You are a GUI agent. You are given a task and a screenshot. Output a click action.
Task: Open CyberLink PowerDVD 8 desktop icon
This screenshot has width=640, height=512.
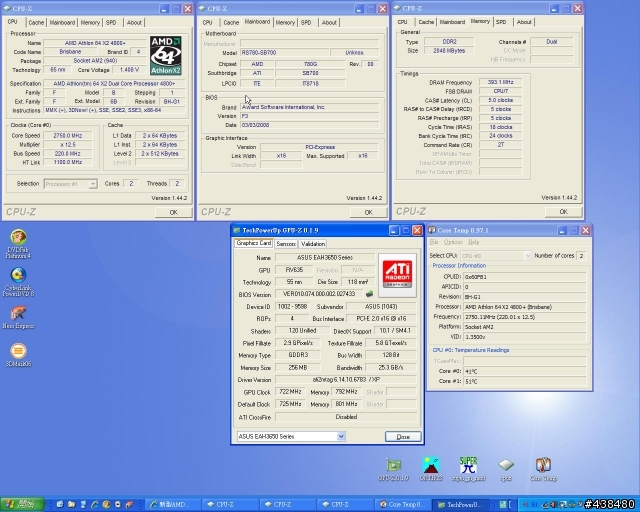click(x=18, y=282)
